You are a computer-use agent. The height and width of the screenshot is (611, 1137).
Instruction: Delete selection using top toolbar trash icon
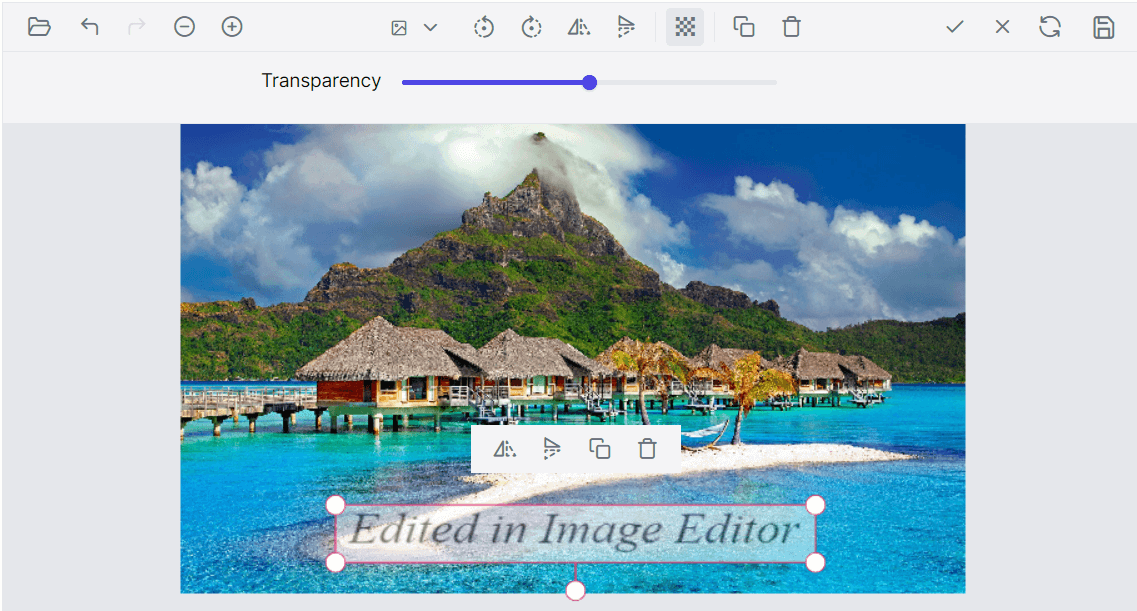[791, 27]
